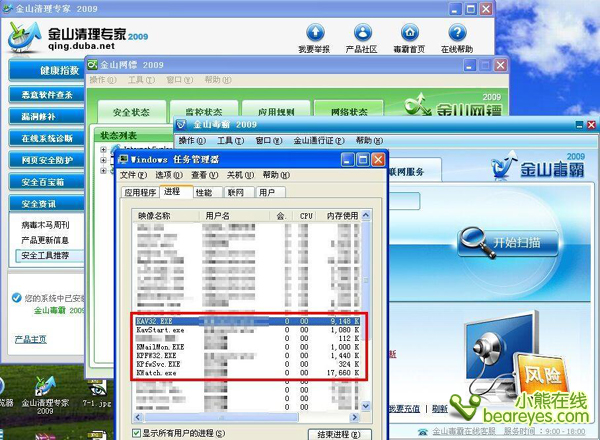600x440 pixels.
Task: Select the KPfwSvc.EXE process row
Action: click(248, 364)
